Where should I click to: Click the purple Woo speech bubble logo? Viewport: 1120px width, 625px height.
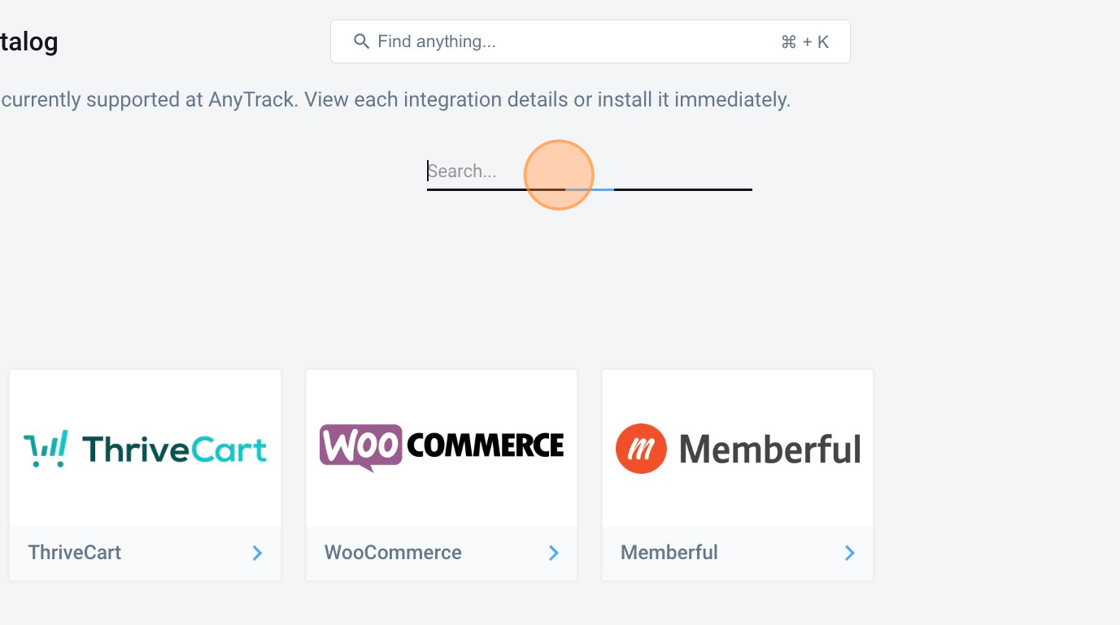click(x=361, y=448)
